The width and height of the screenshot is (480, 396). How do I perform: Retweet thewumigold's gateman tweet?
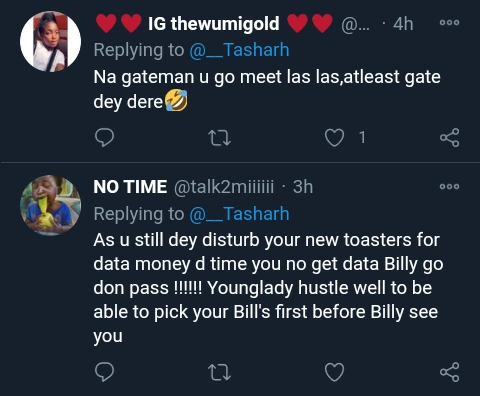pyautogui.click(x=219, y=138)
